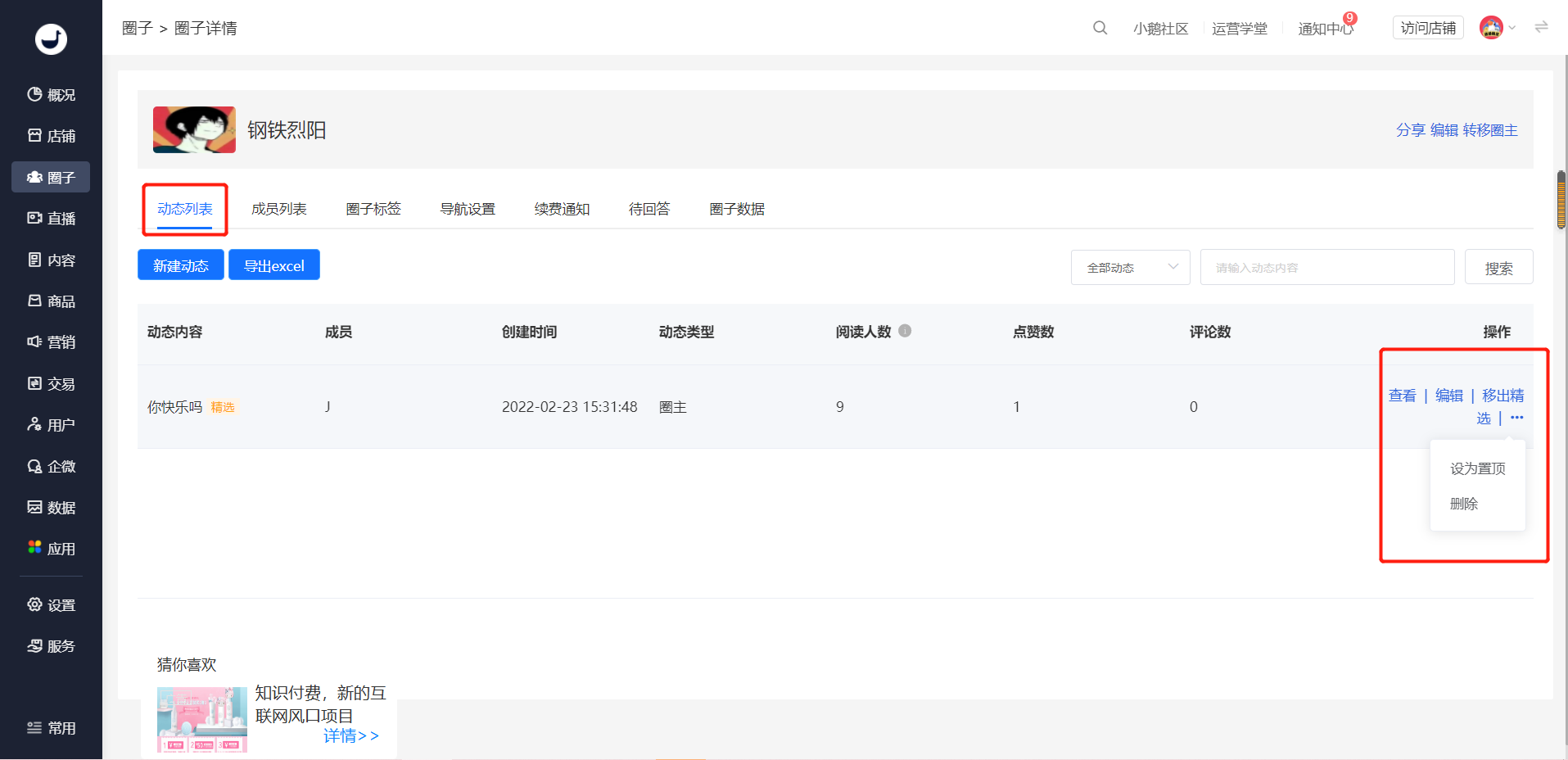Click 新建动态 button

pyautogui.click(x=181, y=265)
